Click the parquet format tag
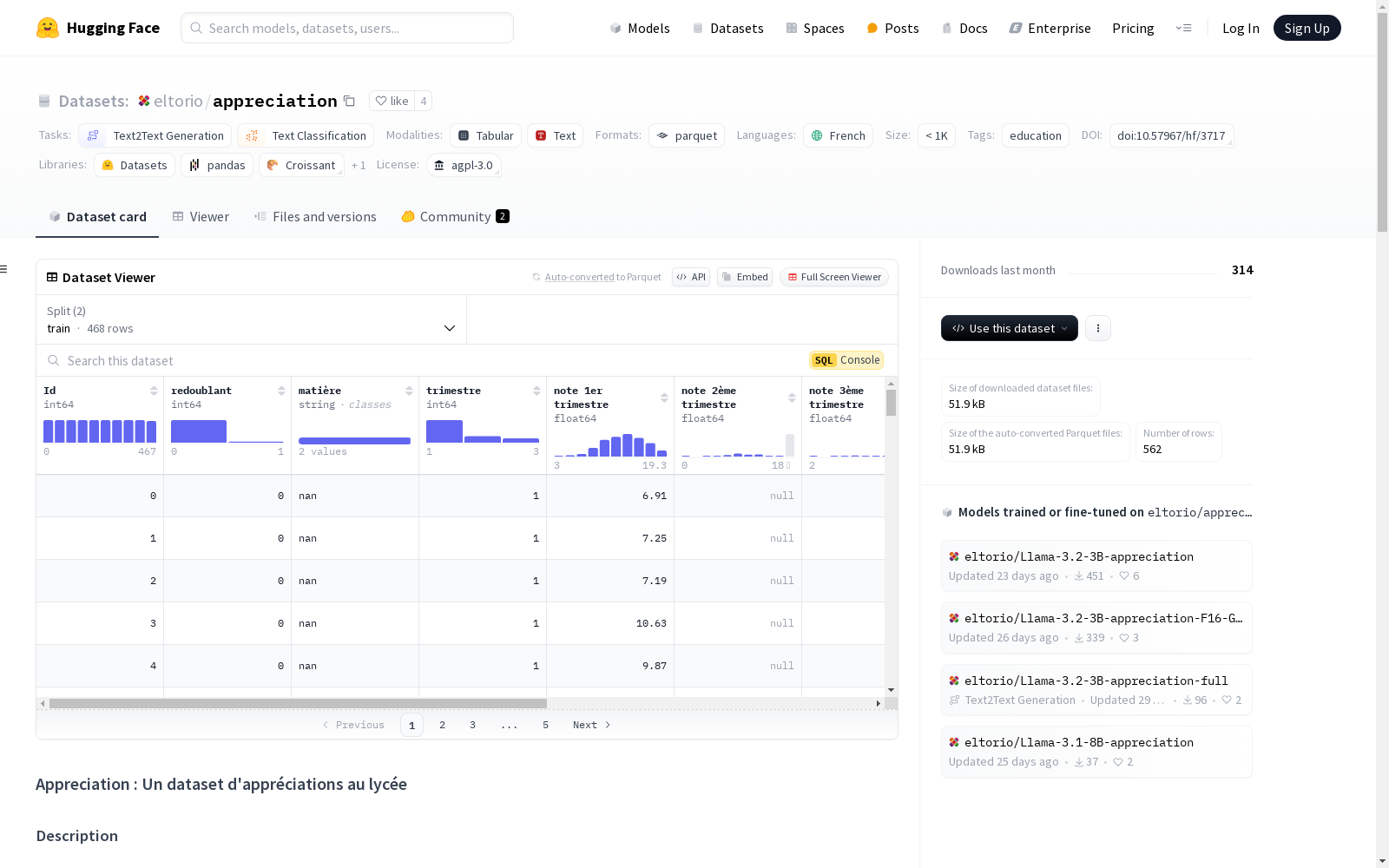 point(687,135)
